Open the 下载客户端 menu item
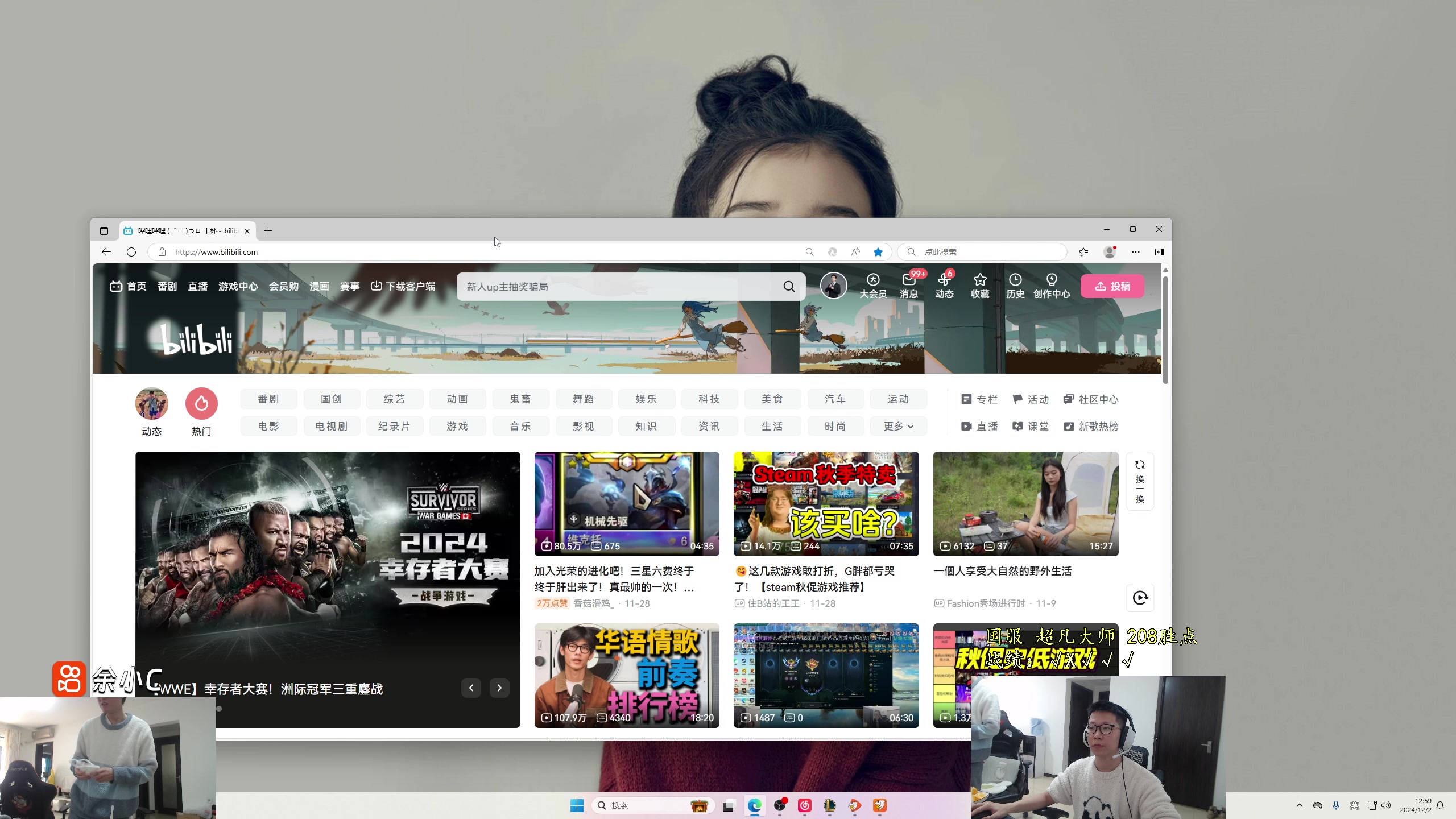The width and height of the screenshot is (1456, 819). point(403,286)
